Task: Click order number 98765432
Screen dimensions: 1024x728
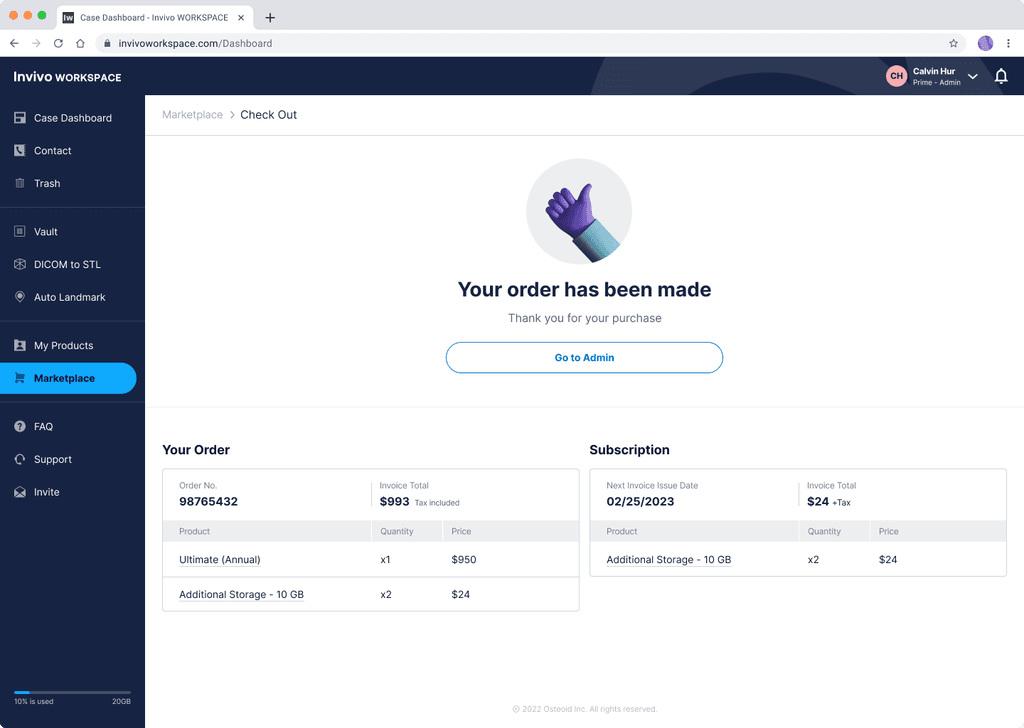Action: tap(208, 501)
